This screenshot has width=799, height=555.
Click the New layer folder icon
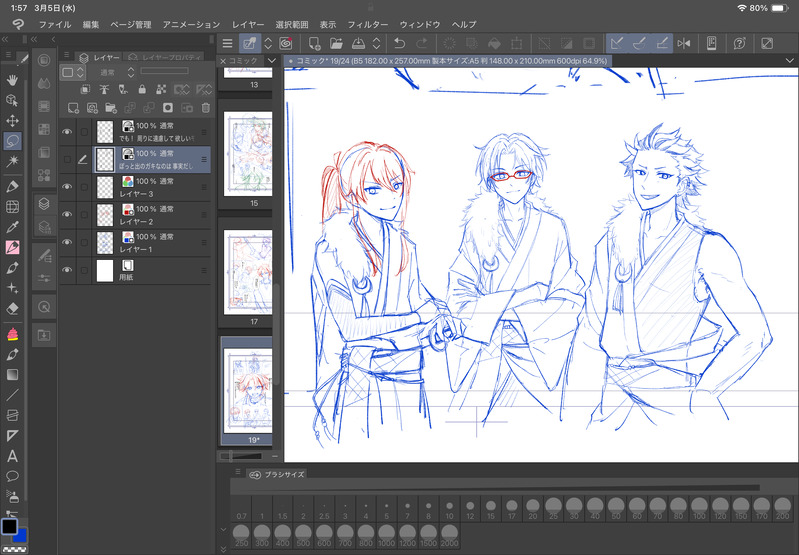(x=111, y=108)
